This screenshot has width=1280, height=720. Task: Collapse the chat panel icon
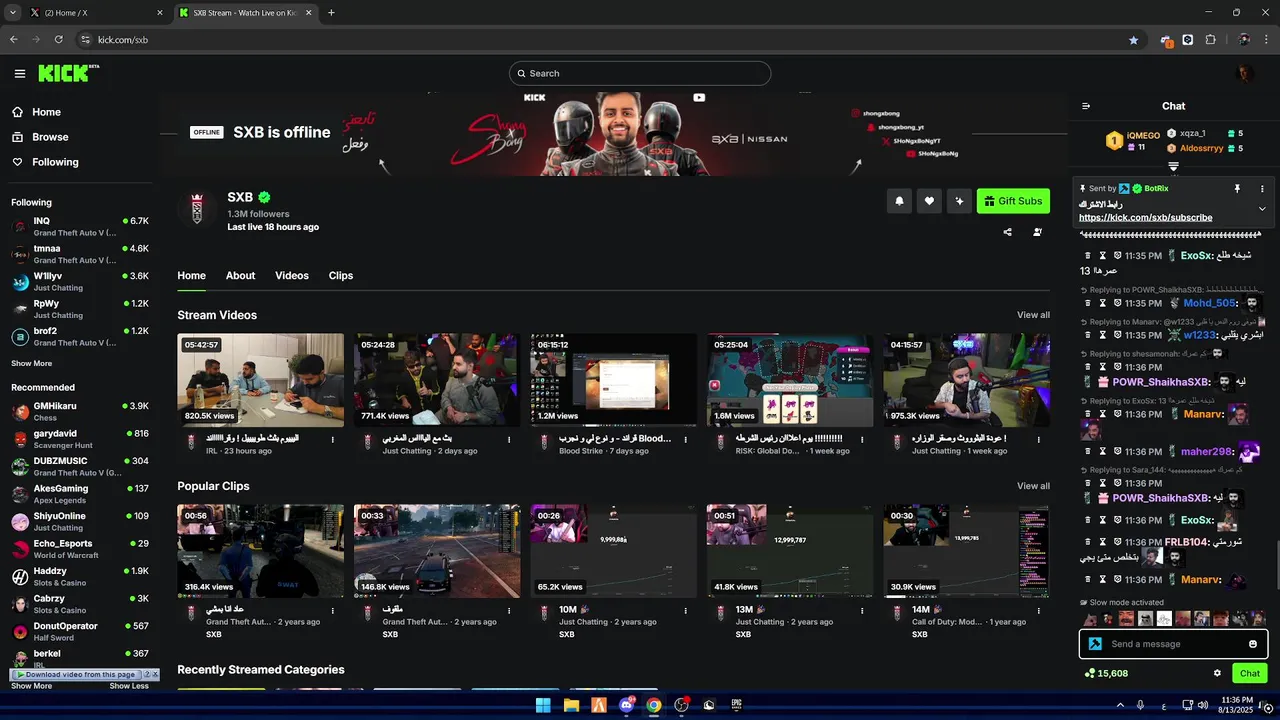tap(1086, 106)
